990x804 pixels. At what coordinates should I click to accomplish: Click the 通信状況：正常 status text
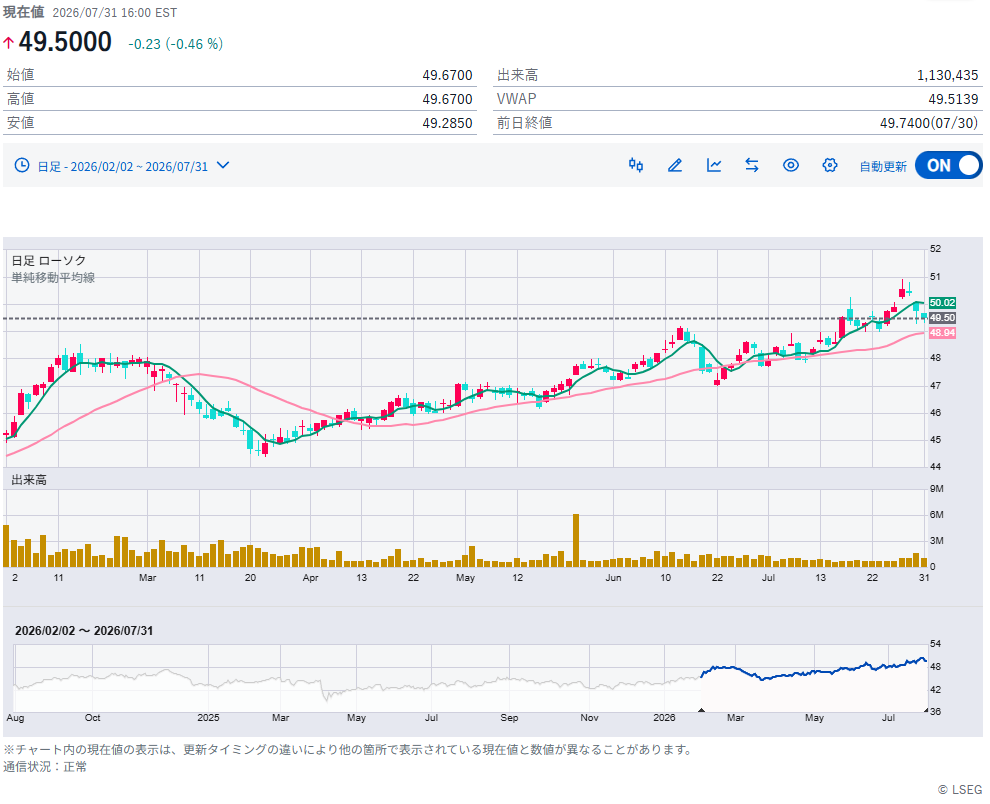[45, 767]
